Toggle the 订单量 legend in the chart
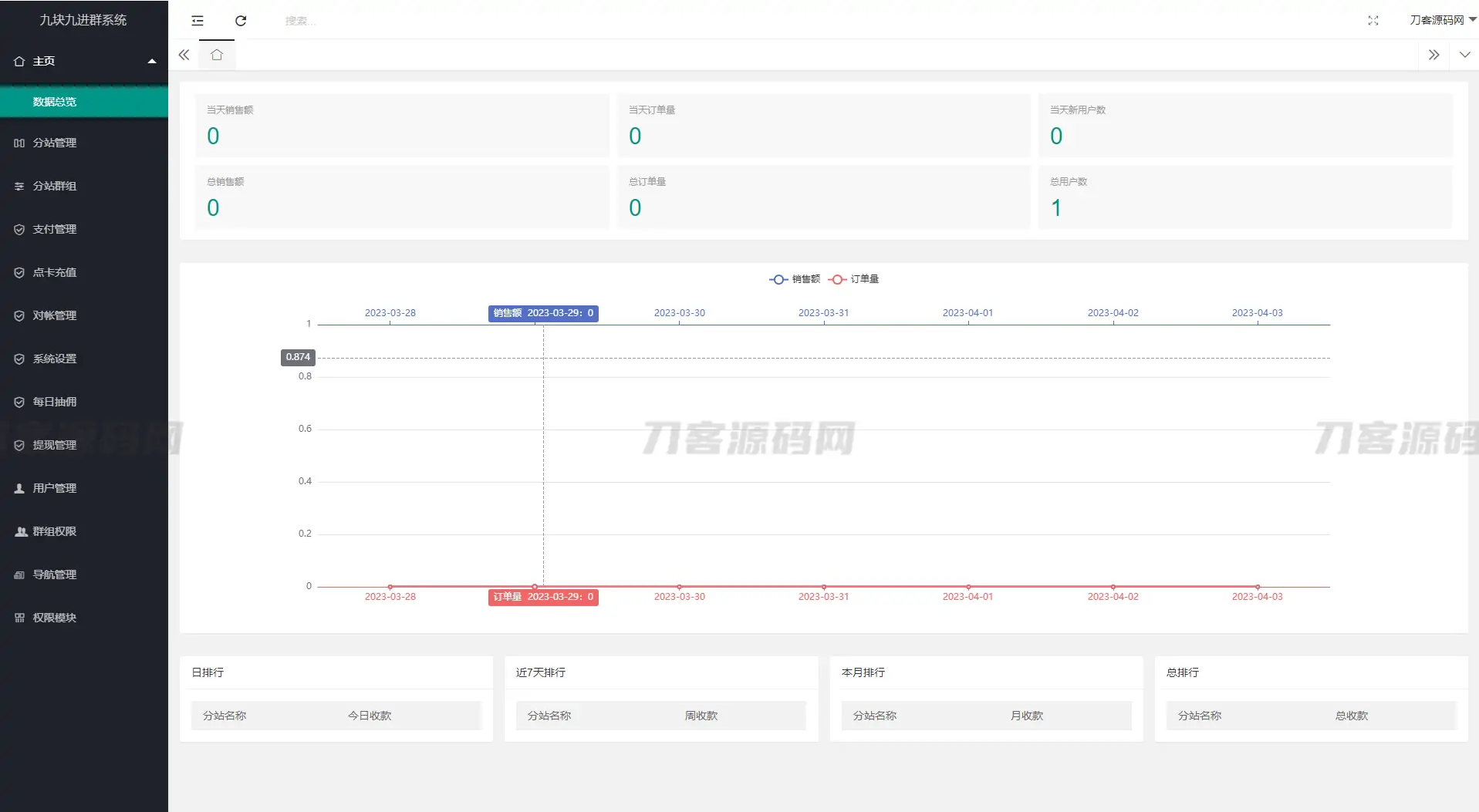 (x=854, y=279)
